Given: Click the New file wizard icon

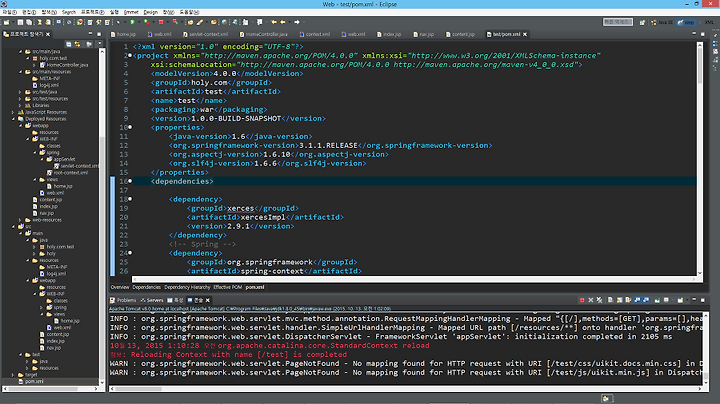Looking at the screenshot, I should pos(6,22).
